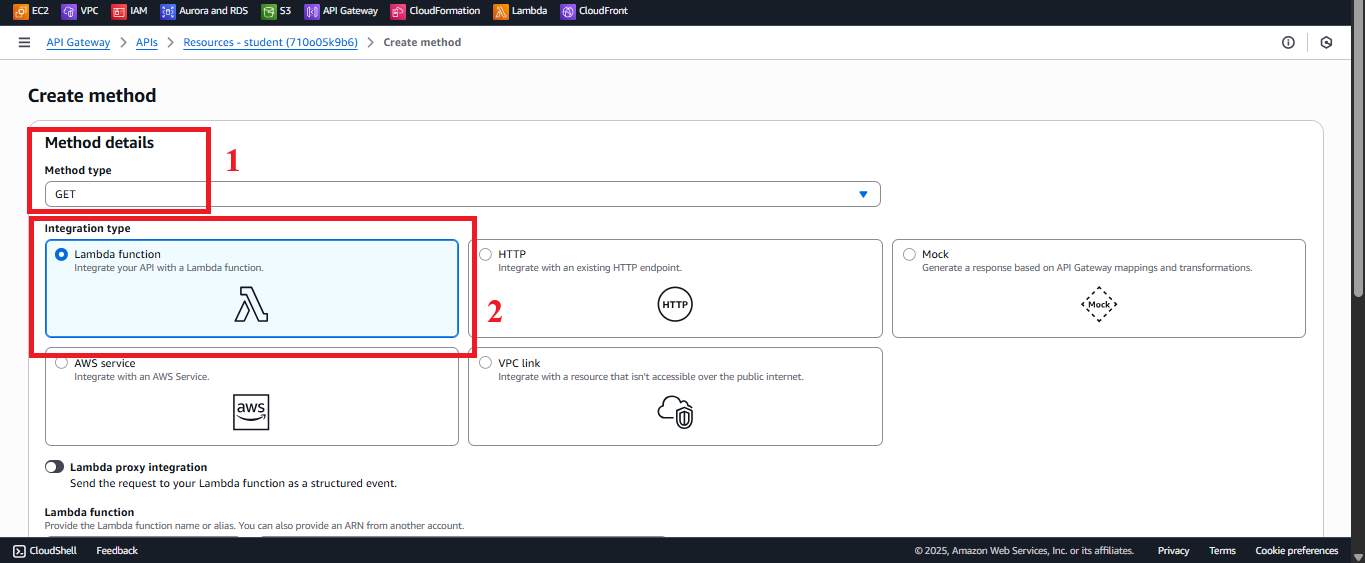Open CloudFormation shortcut icon
Image resolution: width=1365 pixels, height=563 pixels.
[398, 11]
